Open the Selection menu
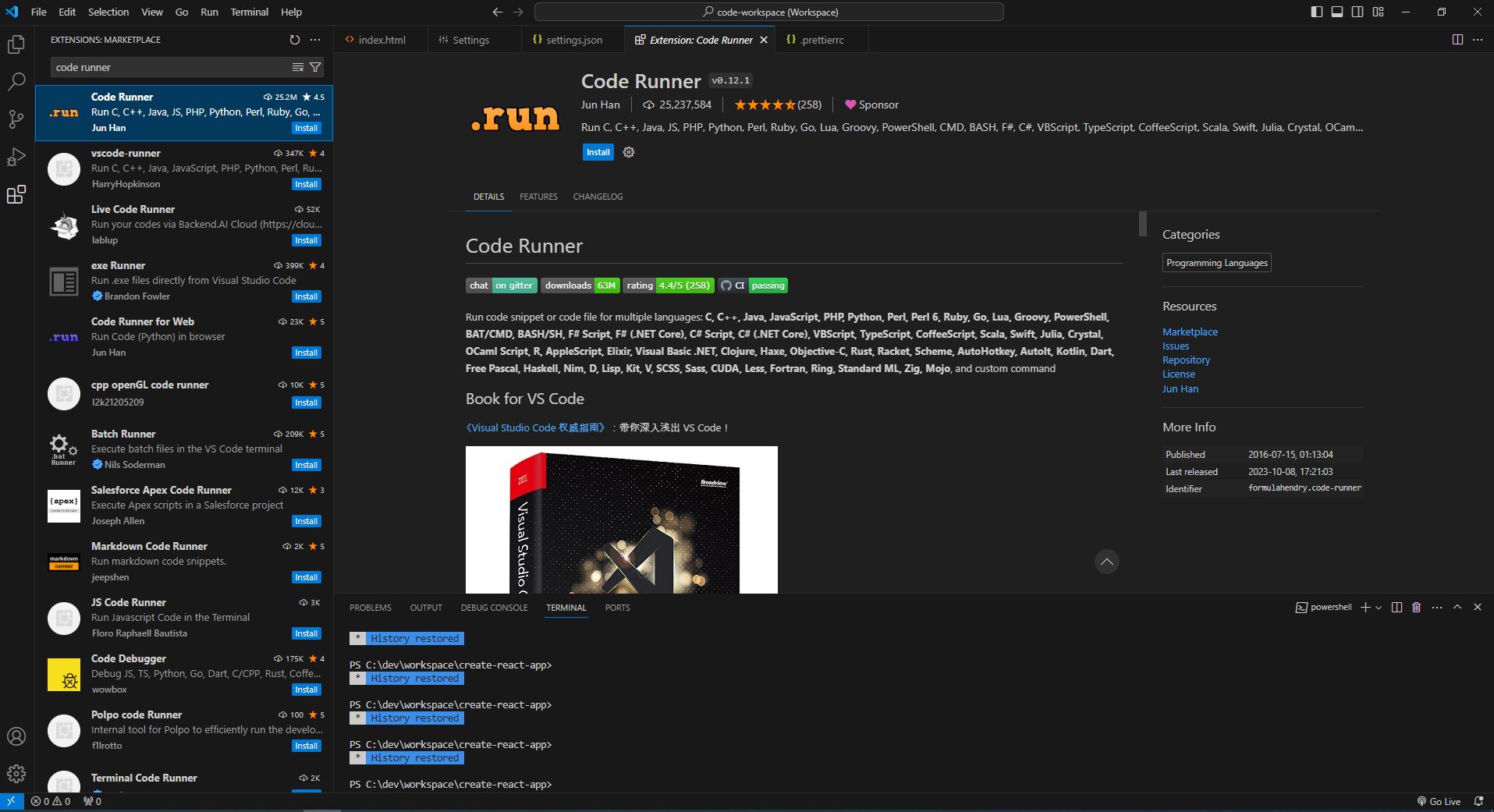 point(108,12)
